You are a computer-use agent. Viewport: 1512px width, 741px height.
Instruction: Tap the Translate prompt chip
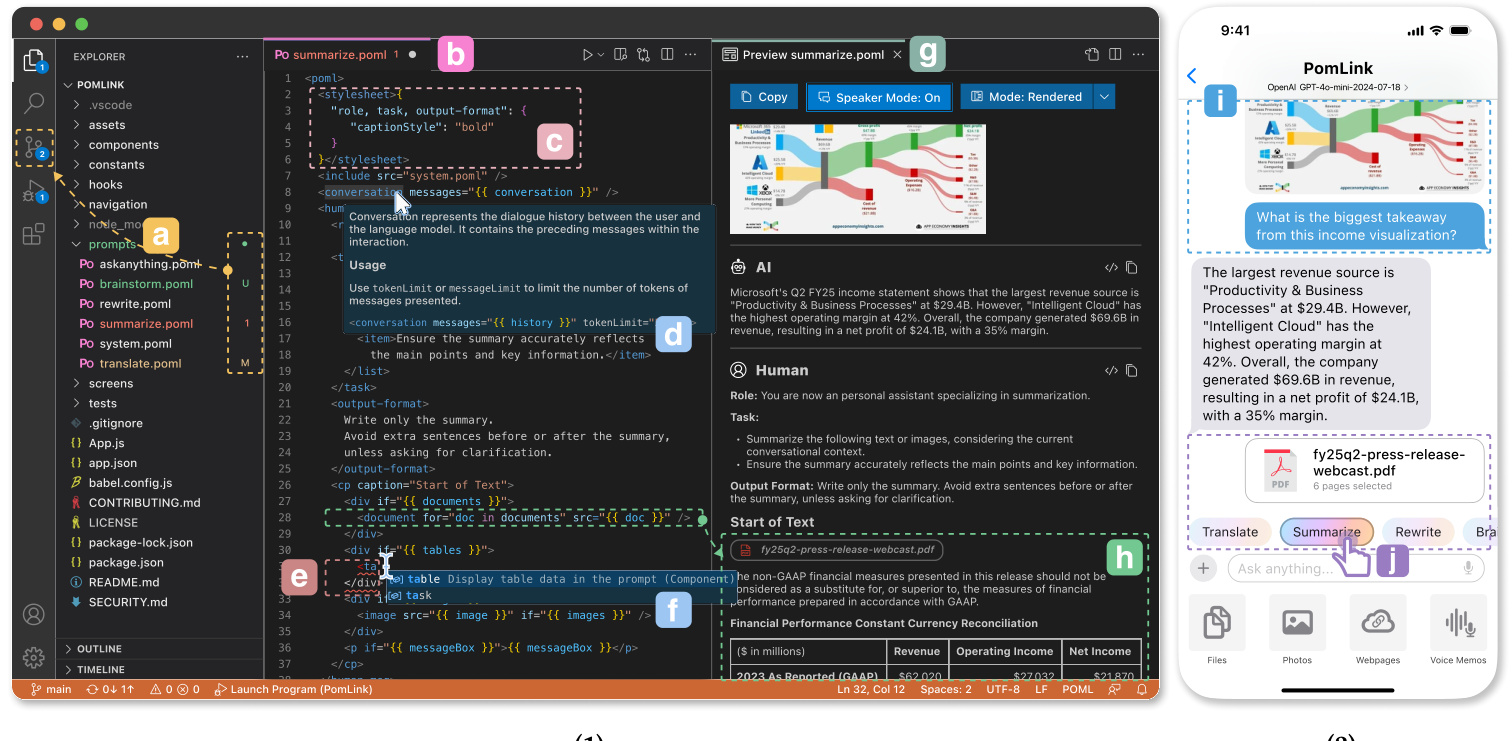point(1230,532)
